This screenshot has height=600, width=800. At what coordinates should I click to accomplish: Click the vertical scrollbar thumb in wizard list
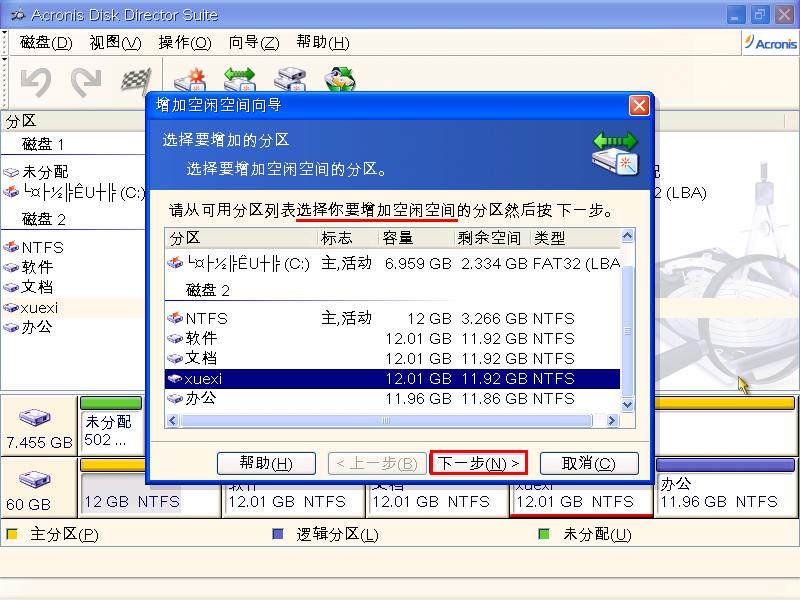coord(628,331)
